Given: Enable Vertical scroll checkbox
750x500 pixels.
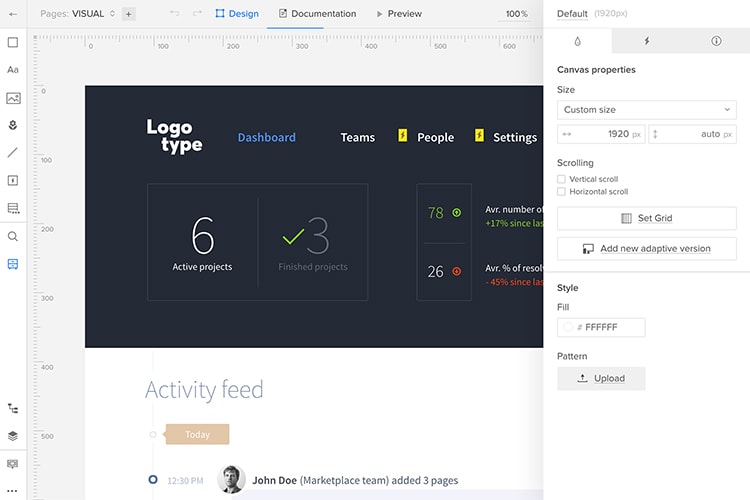Looking at the screenshot, I should click(x=562, y=179).
